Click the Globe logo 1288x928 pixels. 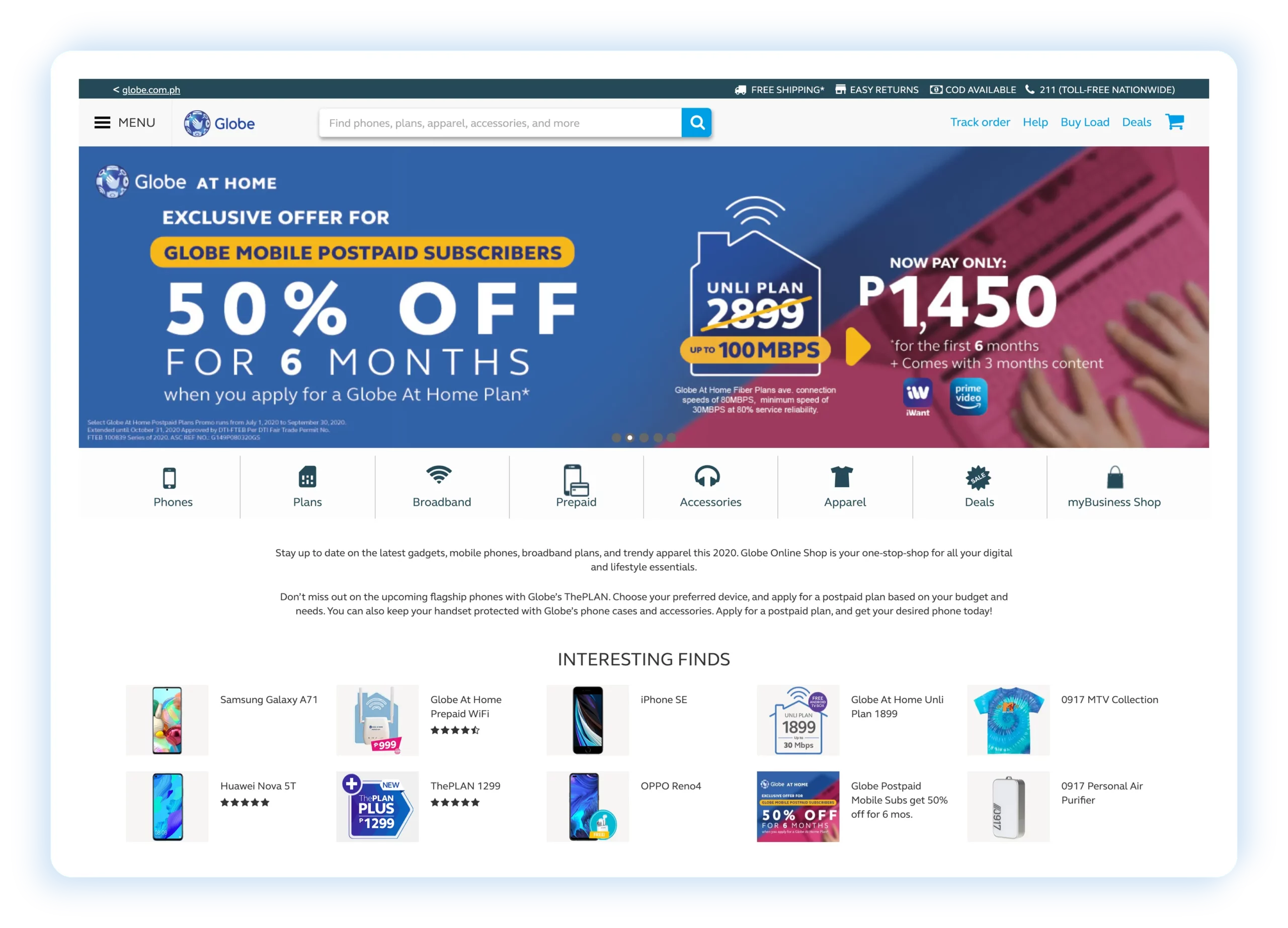point(219,123)
